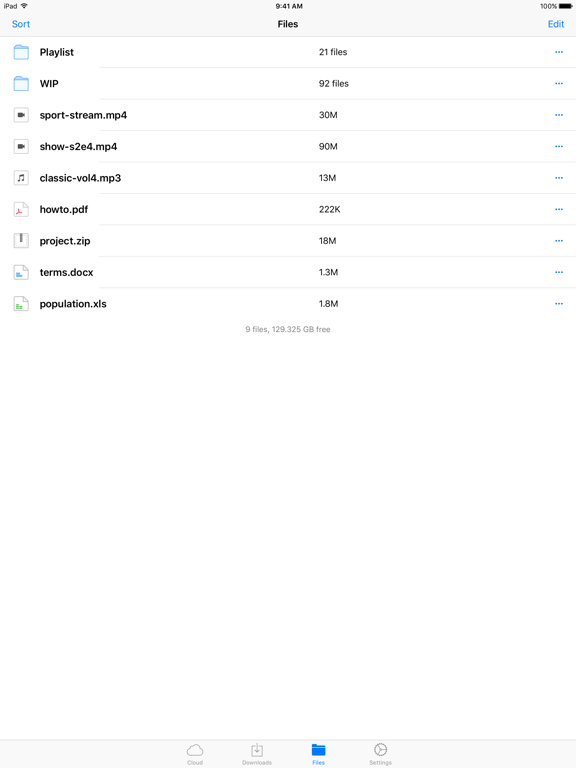Image resolution: width=576 pixels, height=768 pixels.
Task: Open the show-s2e4.mp4 file row
Action: 288,146
